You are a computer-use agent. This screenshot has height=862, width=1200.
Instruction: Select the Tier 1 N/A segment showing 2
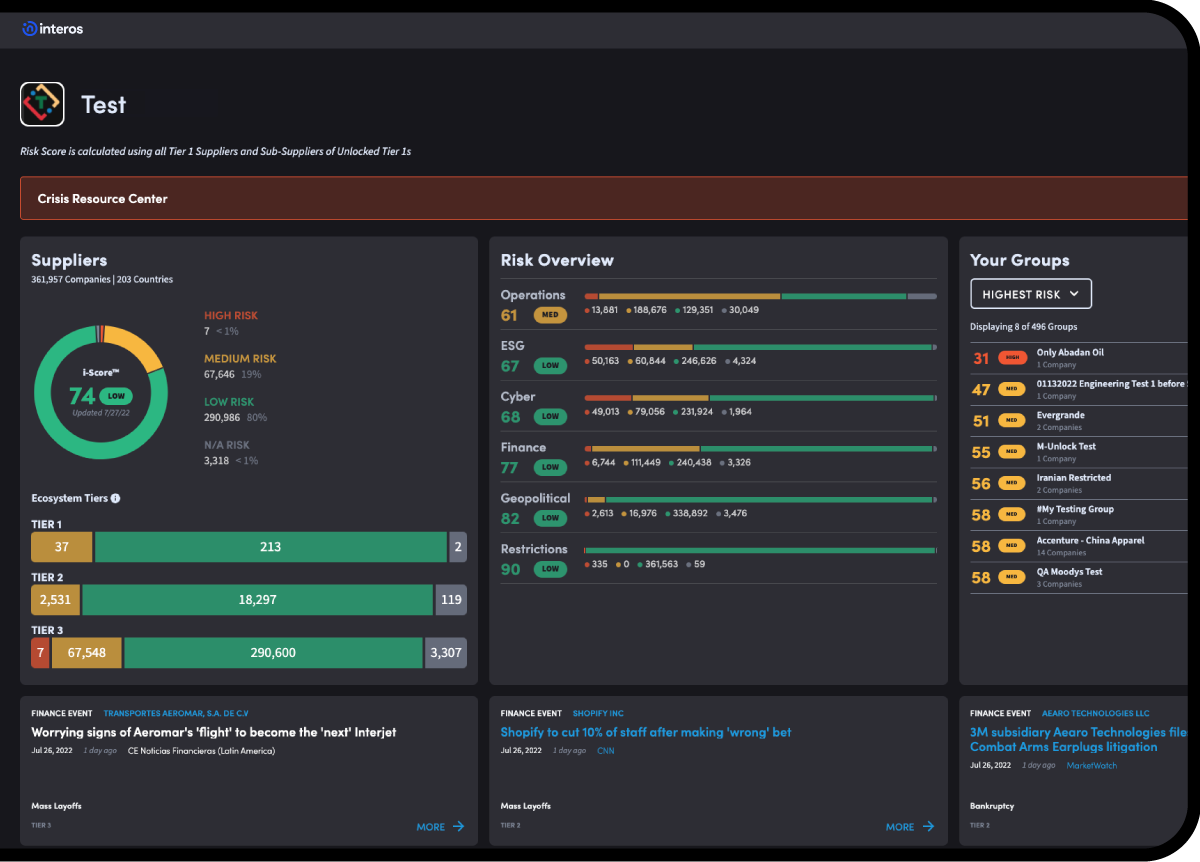coord(458,547)
